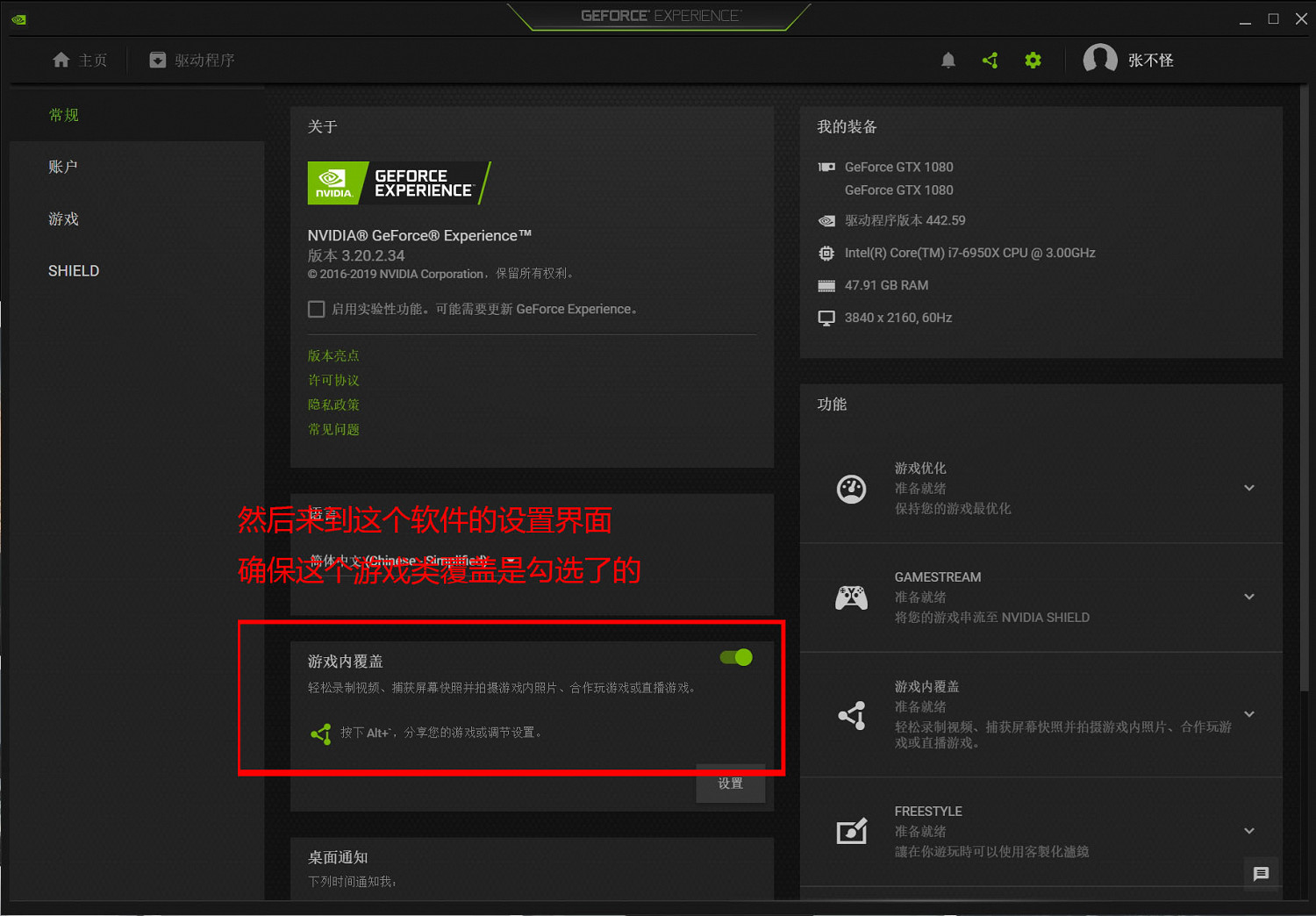The width and height of the screenshot is (1316, 916).
Task: Click the chat bubble icon at bottom right
Action: click(1262, 874)
